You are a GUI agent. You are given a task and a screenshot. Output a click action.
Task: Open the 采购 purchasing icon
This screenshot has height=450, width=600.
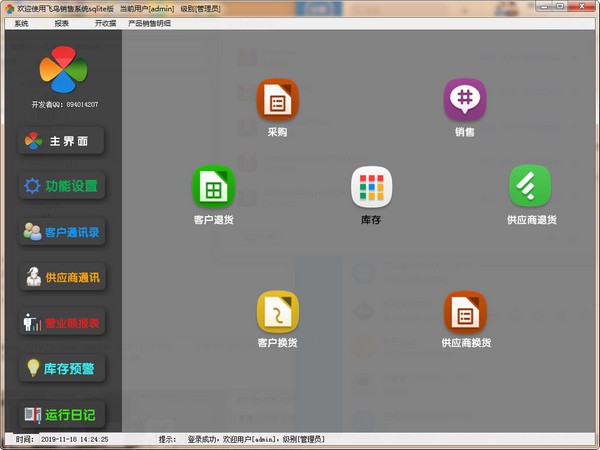[277, 99]
